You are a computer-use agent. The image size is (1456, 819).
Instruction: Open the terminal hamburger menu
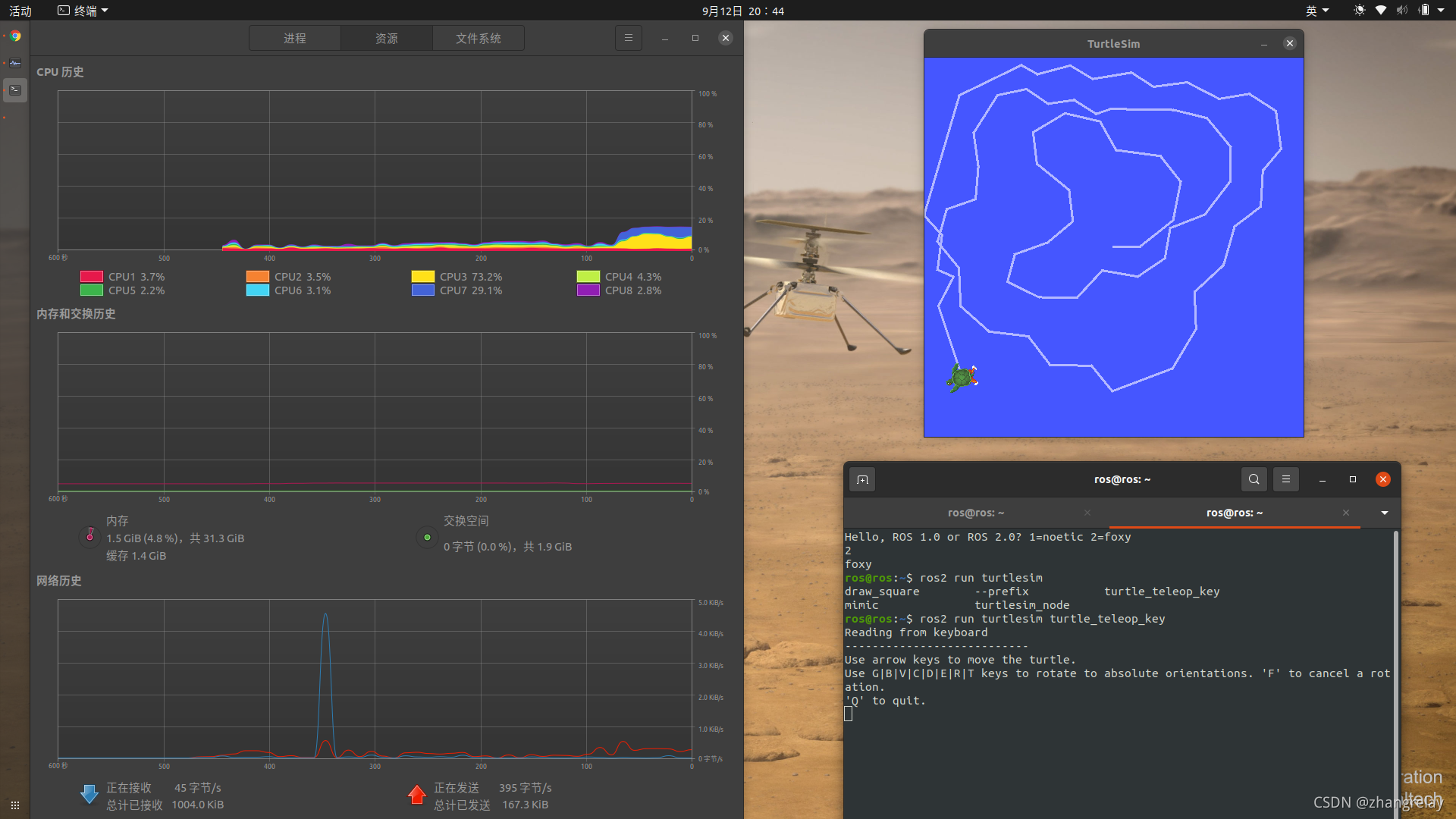pos(1285,479)
